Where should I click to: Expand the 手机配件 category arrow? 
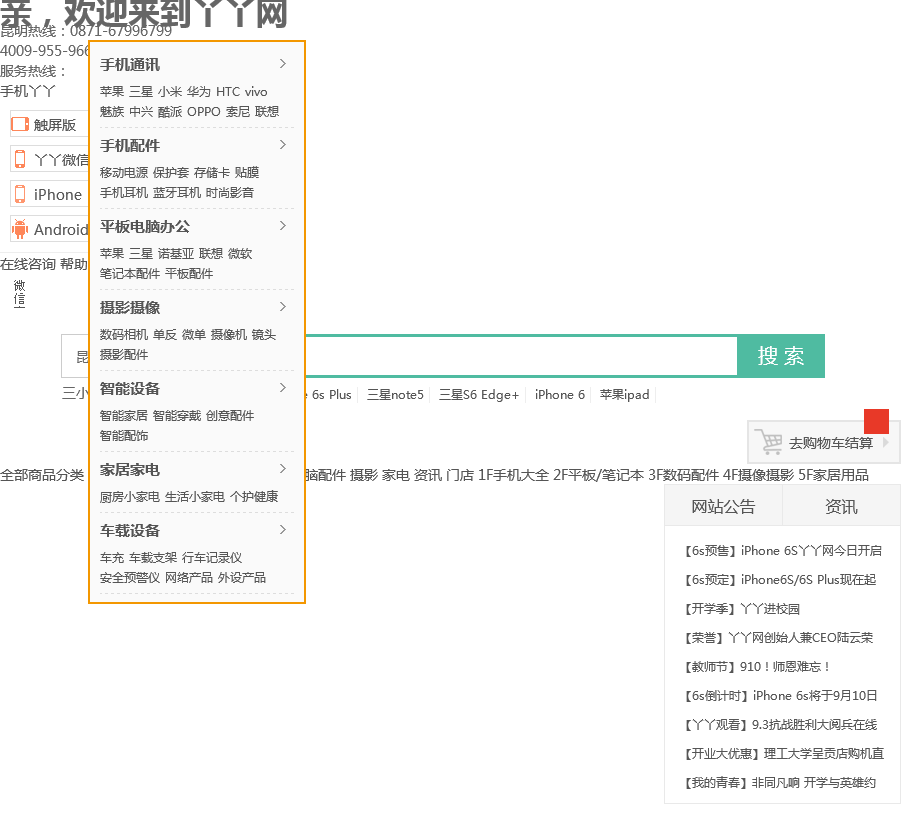point(283,145)
